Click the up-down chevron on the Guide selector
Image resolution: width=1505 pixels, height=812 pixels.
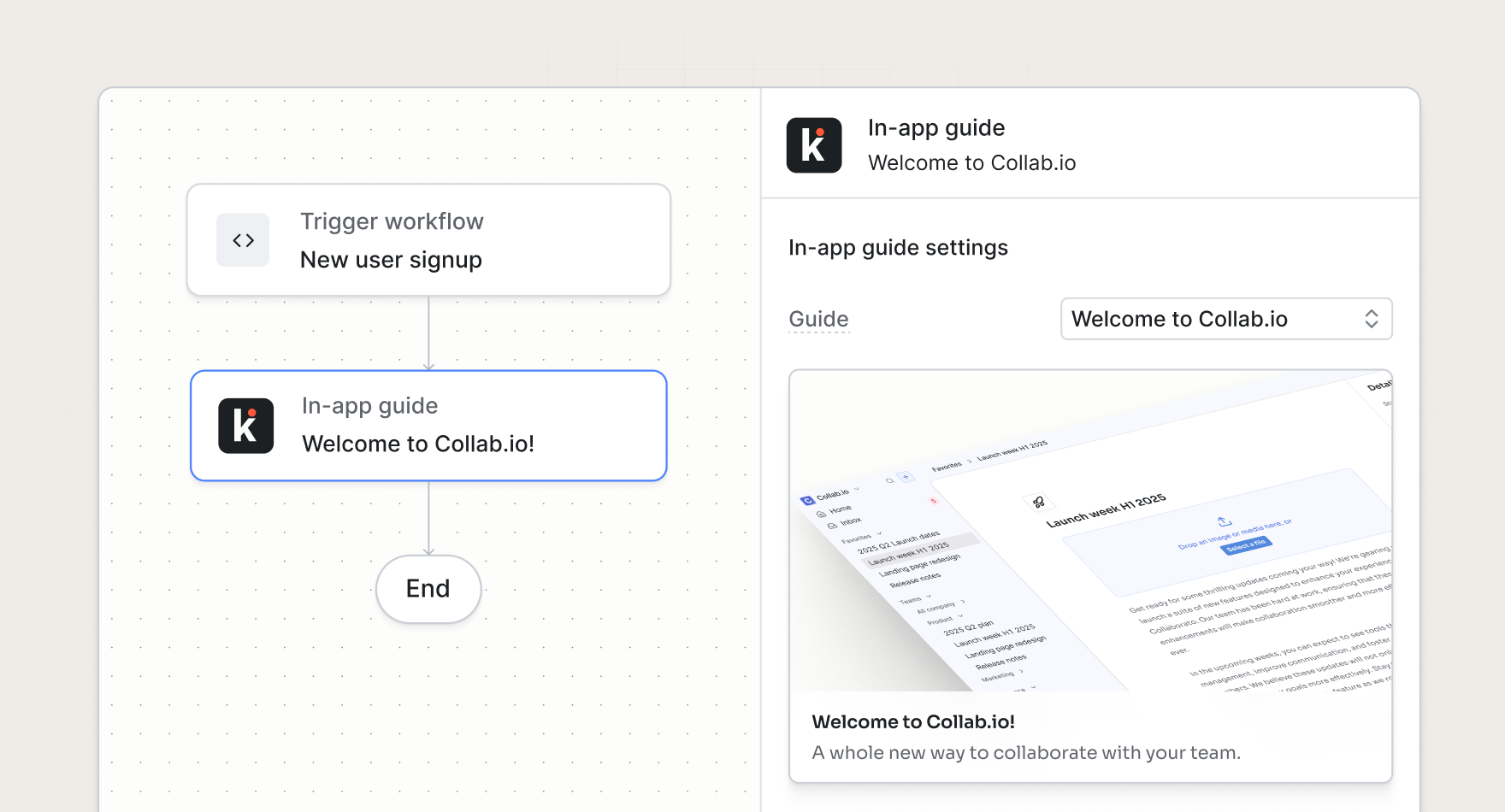tap(1372, 319)
